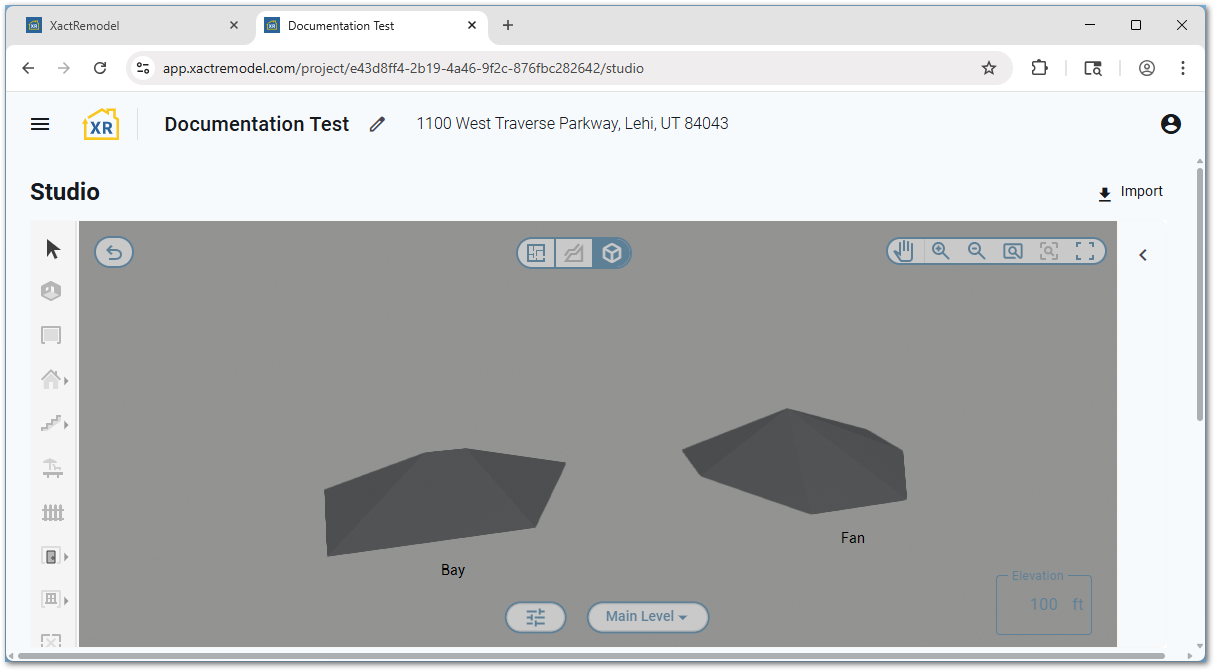
Task: Open the Main Level dropdown
Action: tap(647, 617)
